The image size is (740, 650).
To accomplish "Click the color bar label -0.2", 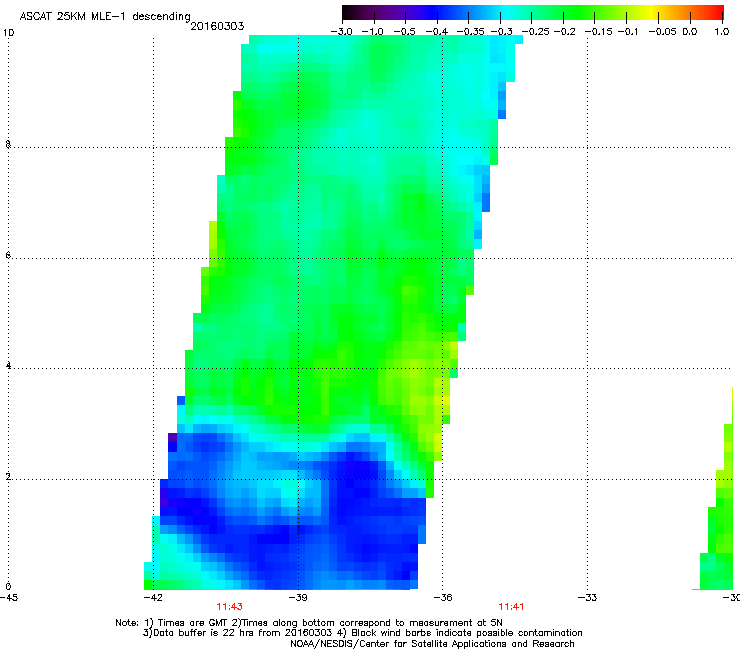I will 564,32.
